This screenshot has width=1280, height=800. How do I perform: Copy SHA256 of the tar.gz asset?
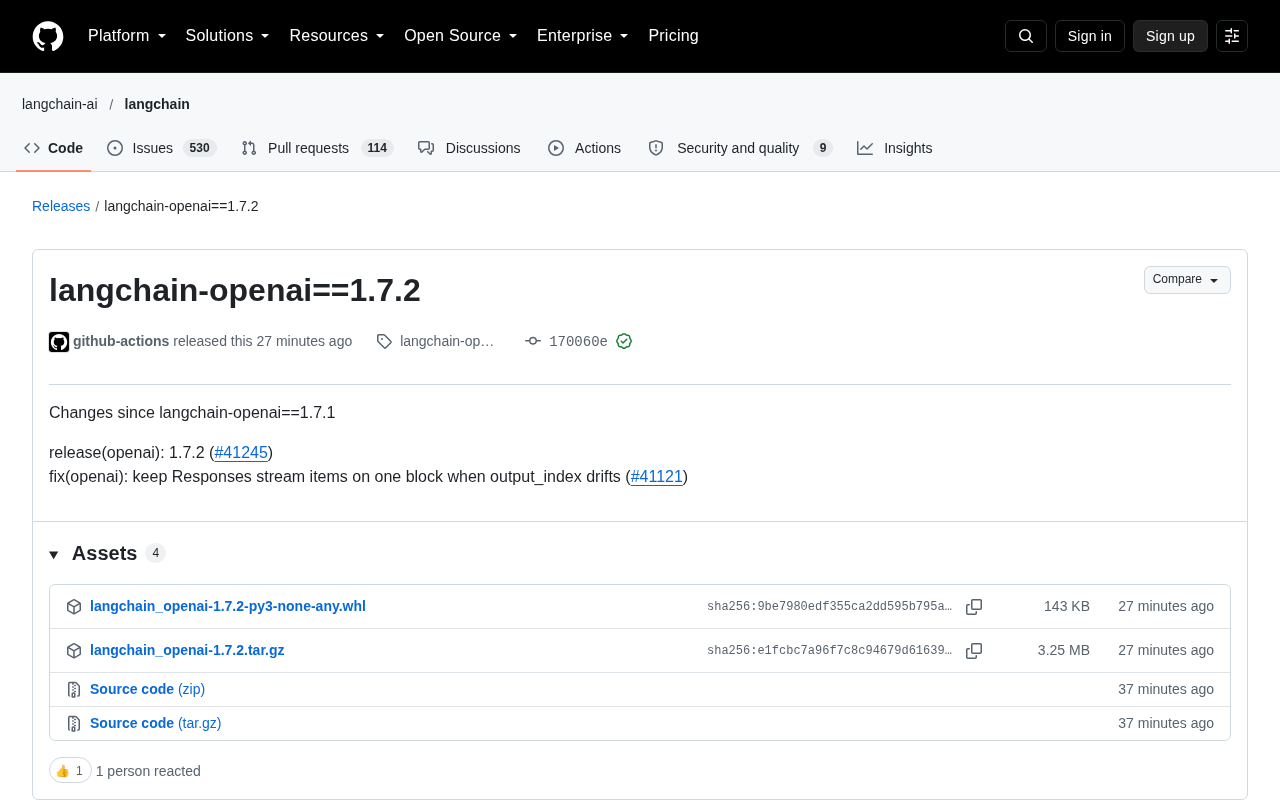coord(974,651)
